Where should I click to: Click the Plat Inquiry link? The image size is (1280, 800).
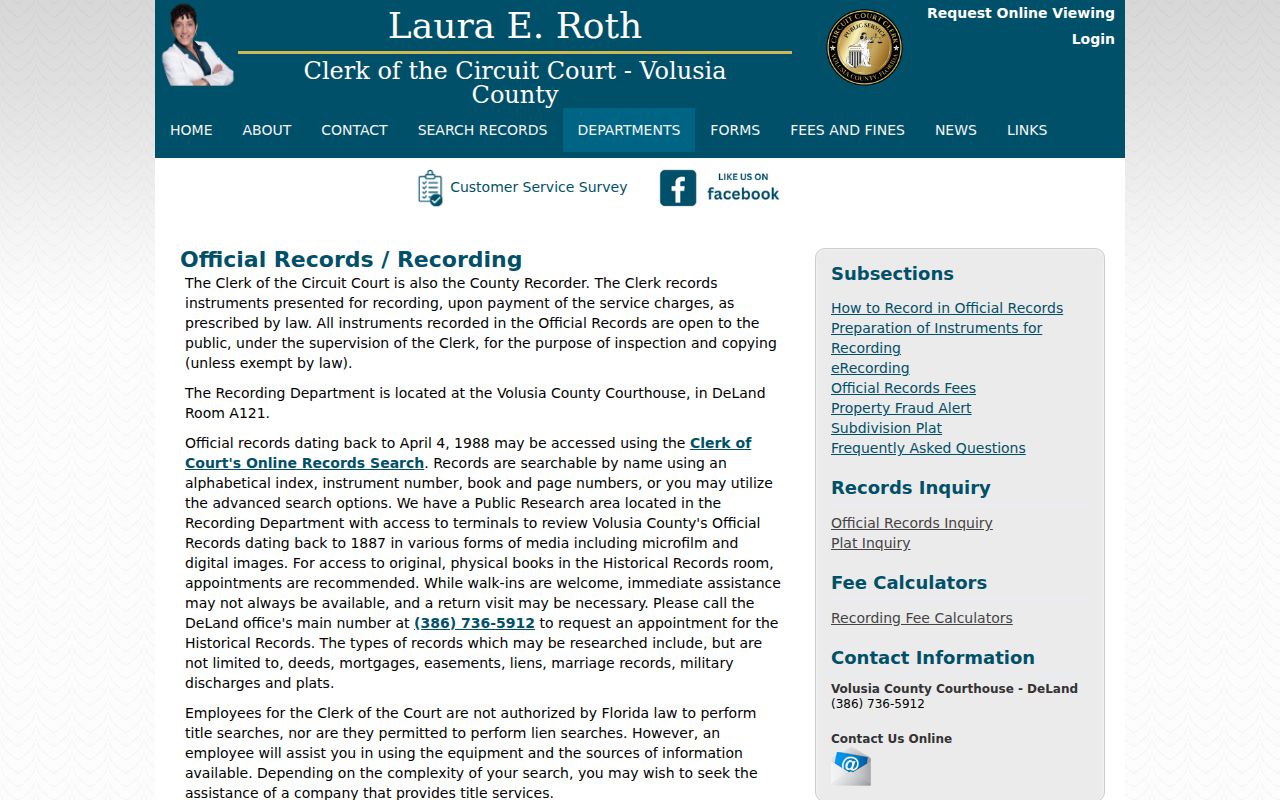coord(871,543)
